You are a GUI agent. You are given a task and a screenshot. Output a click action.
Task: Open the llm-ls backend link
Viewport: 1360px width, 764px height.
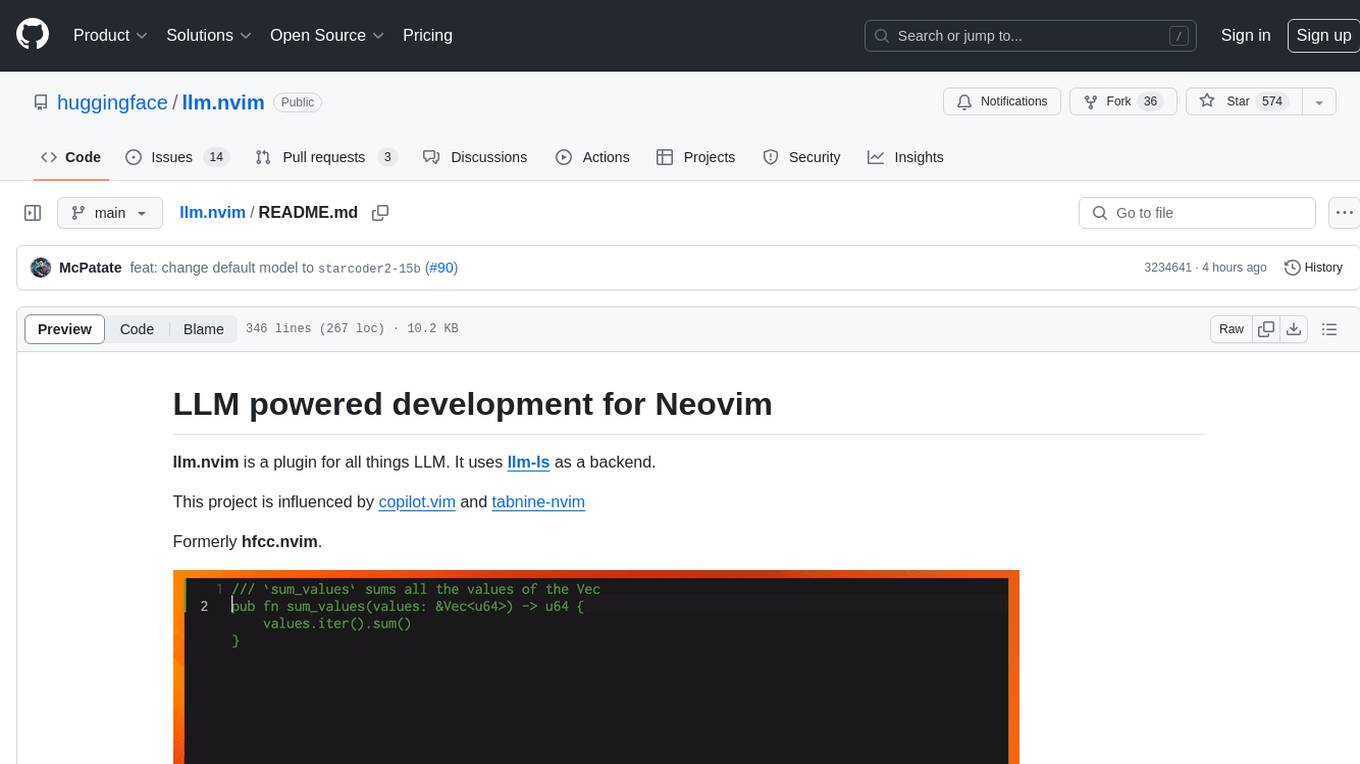529,462
